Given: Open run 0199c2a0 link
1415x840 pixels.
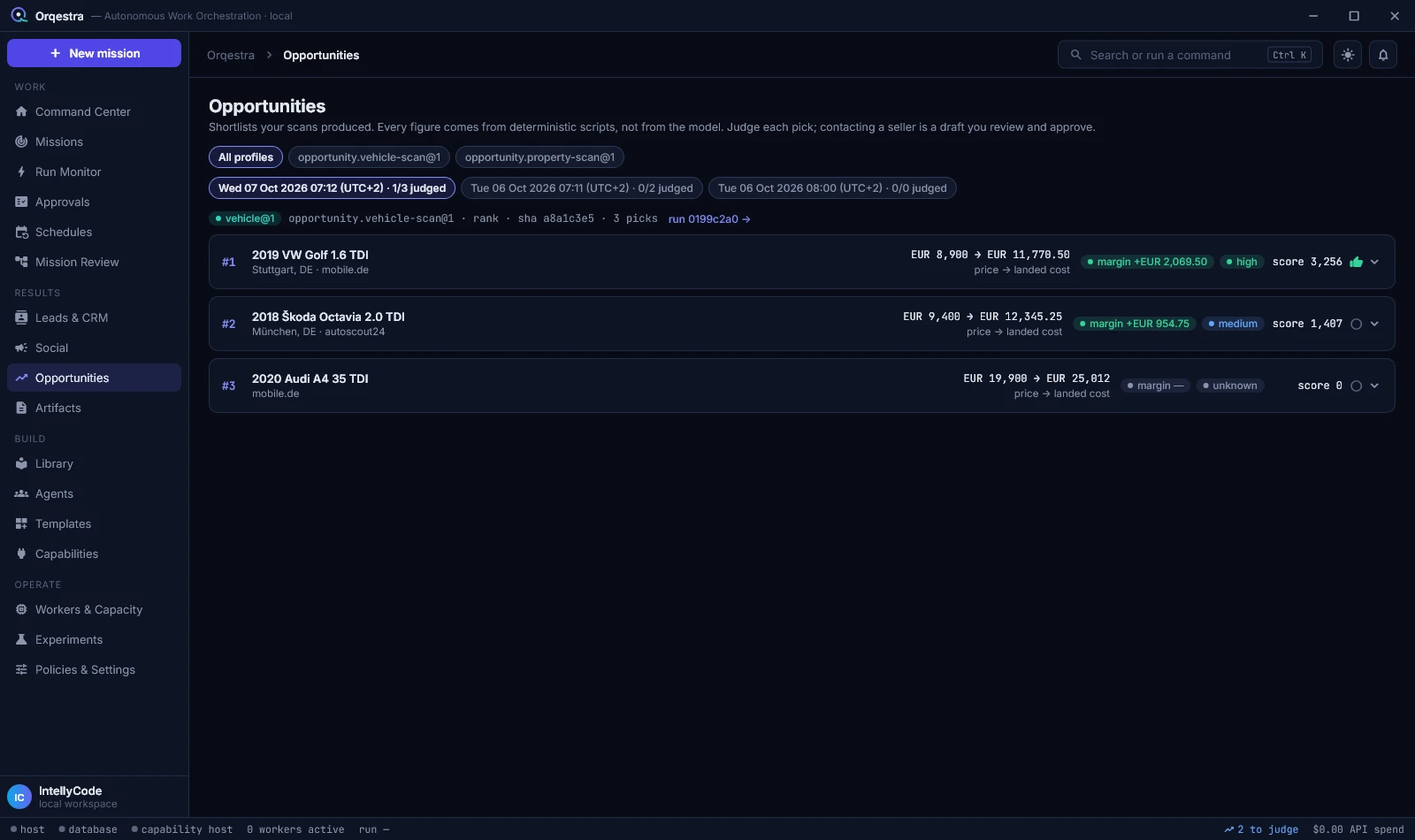Looking at the screenshot, I should [x=709, y=219].
